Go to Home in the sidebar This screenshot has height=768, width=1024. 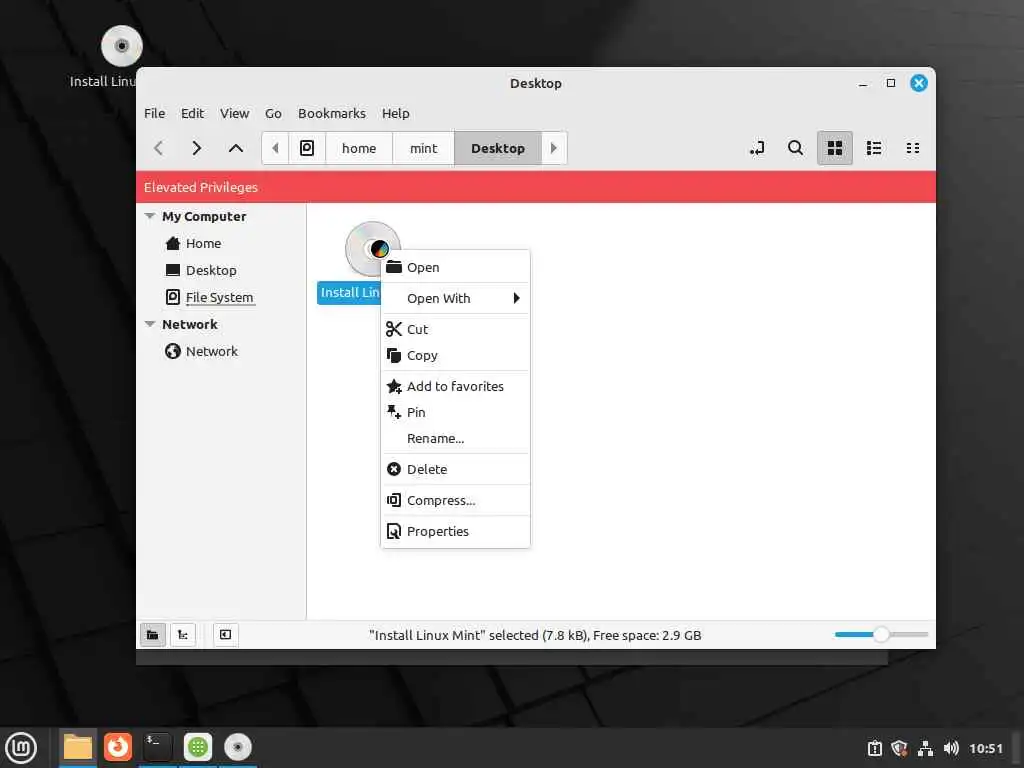(204, 244)
